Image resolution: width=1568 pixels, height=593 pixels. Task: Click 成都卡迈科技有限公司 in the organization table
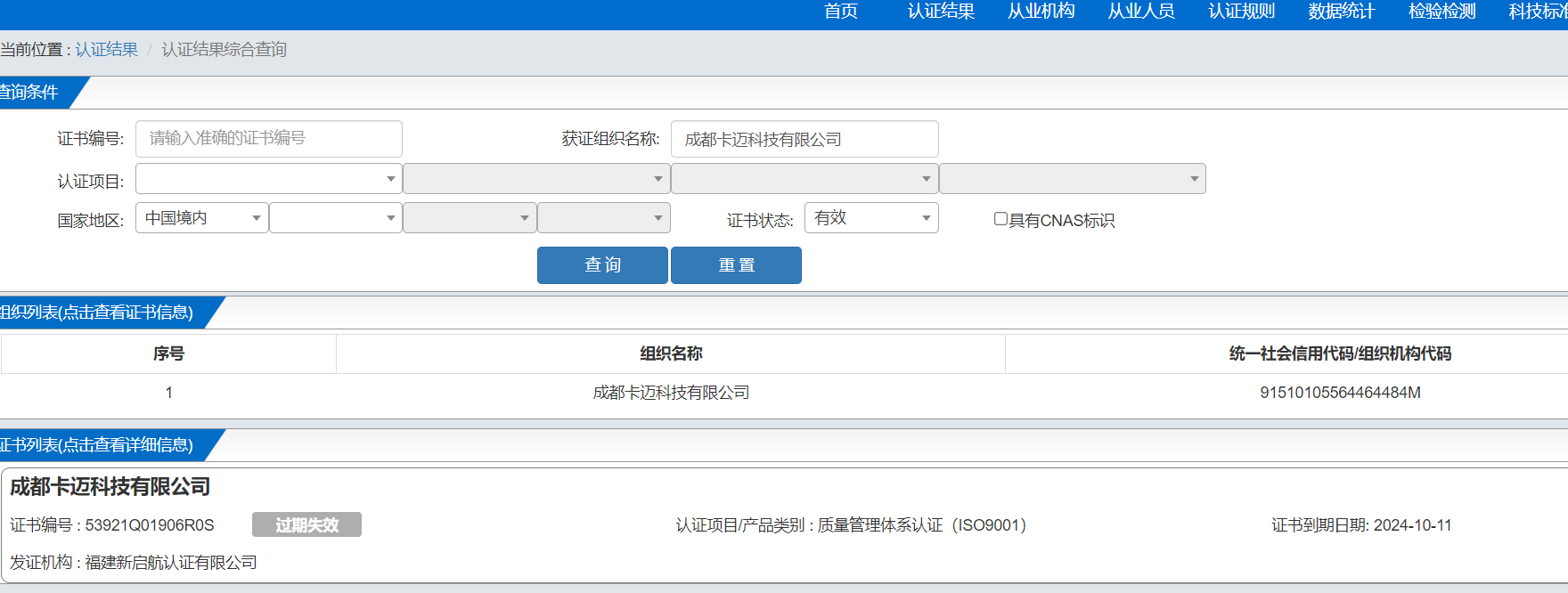[x=671, y=393]
